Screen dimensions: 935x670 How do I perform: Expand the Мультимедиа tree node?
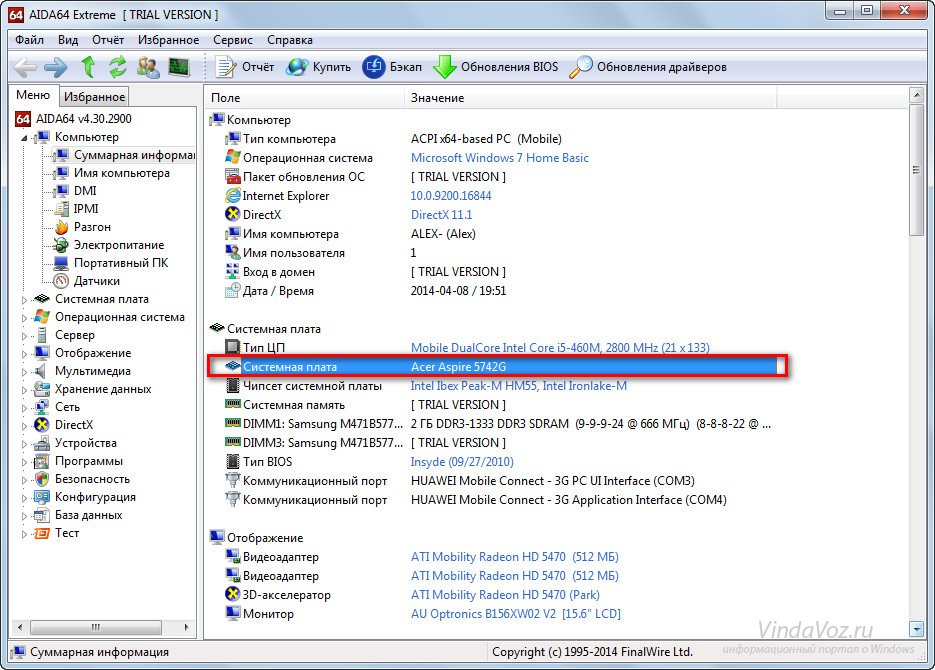(x=25, y=371)
